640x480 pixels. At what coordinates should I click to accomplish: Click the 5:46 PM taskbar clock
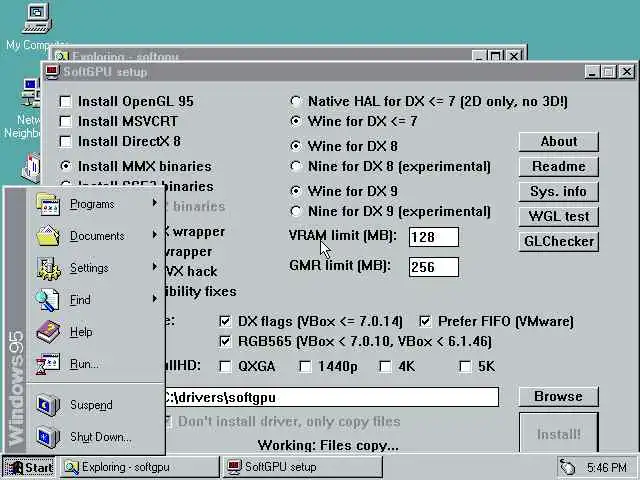click(607, 467)
